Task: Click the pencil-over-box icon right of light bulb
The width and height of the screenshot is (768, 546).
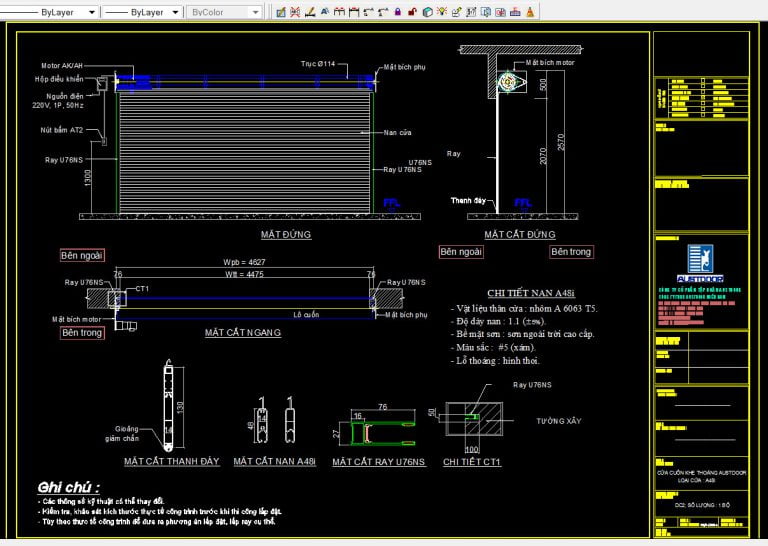Action: (456, 12)
